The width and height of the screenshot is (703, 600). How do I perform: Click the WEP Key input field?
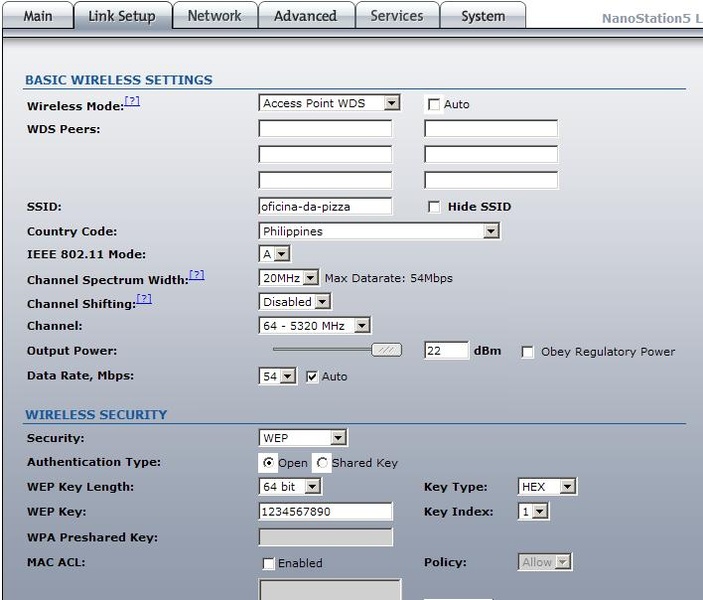325,511
